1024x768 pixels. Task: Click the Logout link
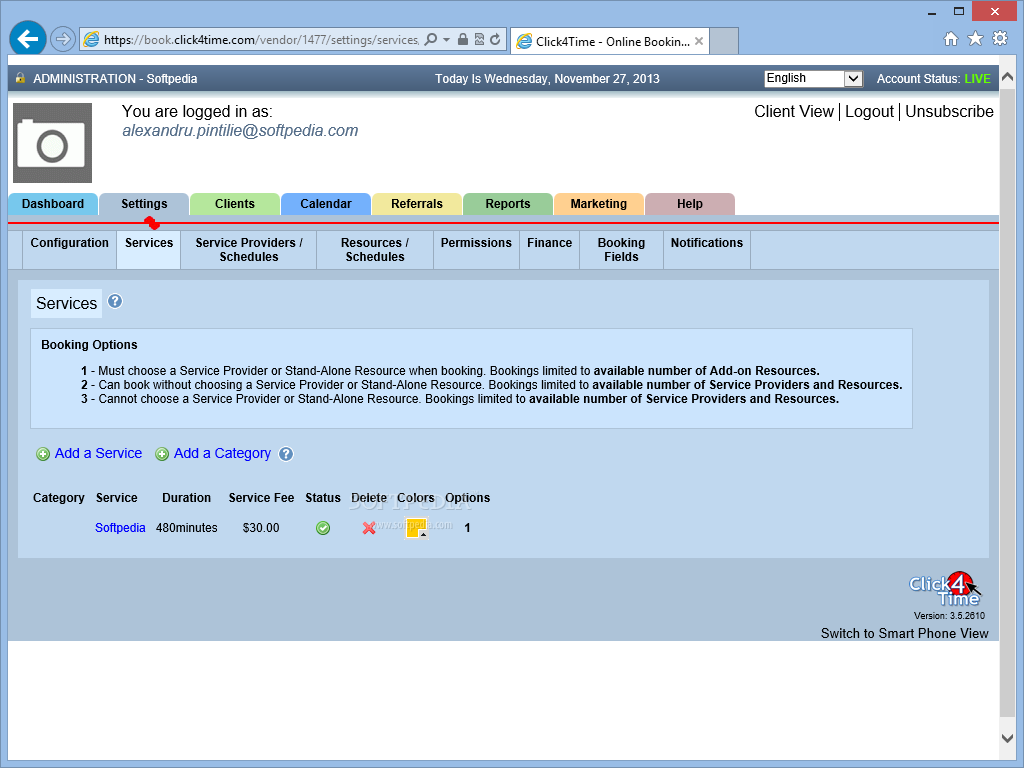click(869, 112)
